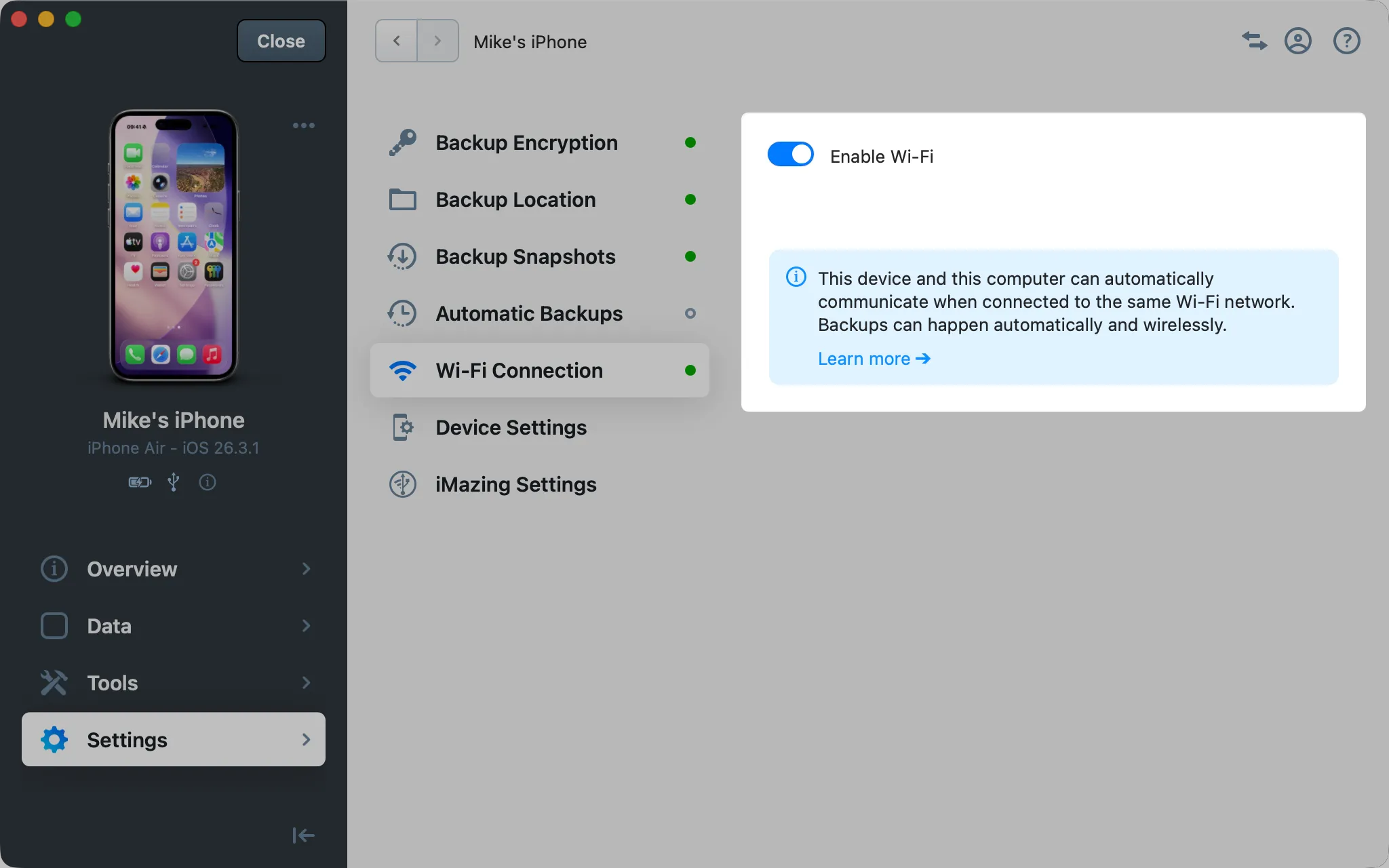Switch to the Overview section
This screenshot has width=1389, height=868.
tap(132, 570)
